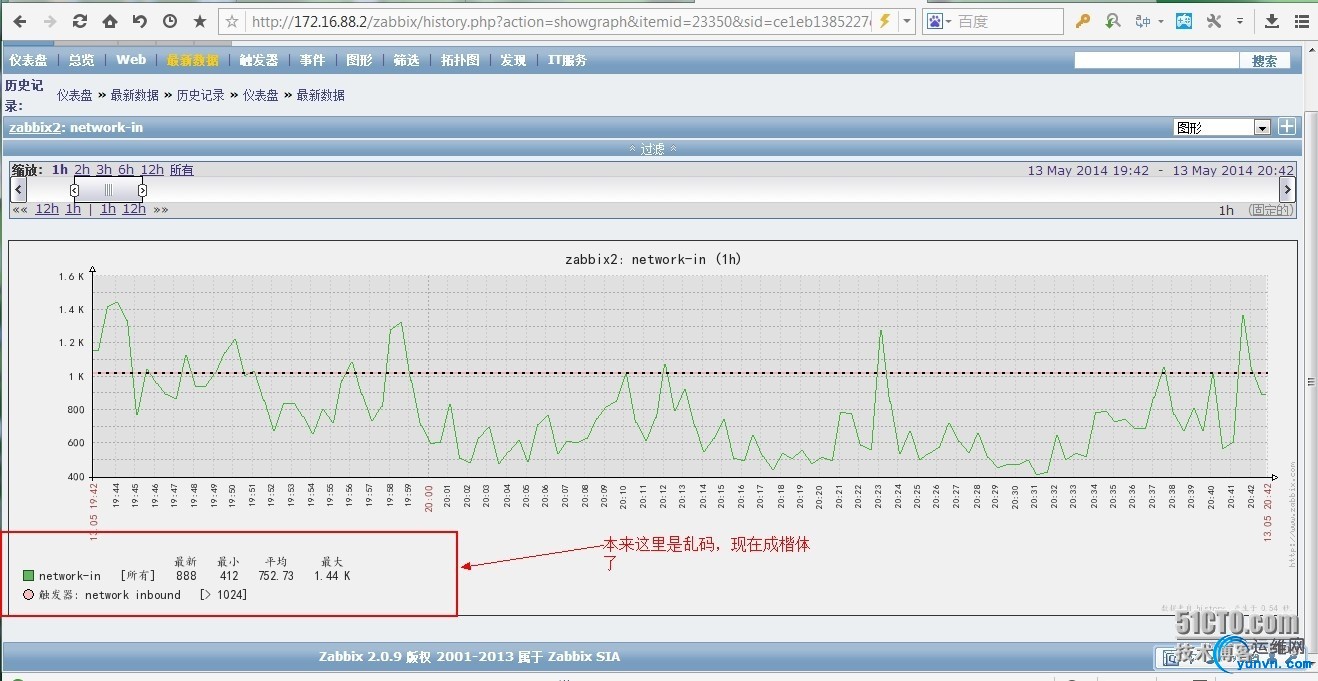Go forward in browser history
This screenshot has height=681, width=1318.
point(49,21)
